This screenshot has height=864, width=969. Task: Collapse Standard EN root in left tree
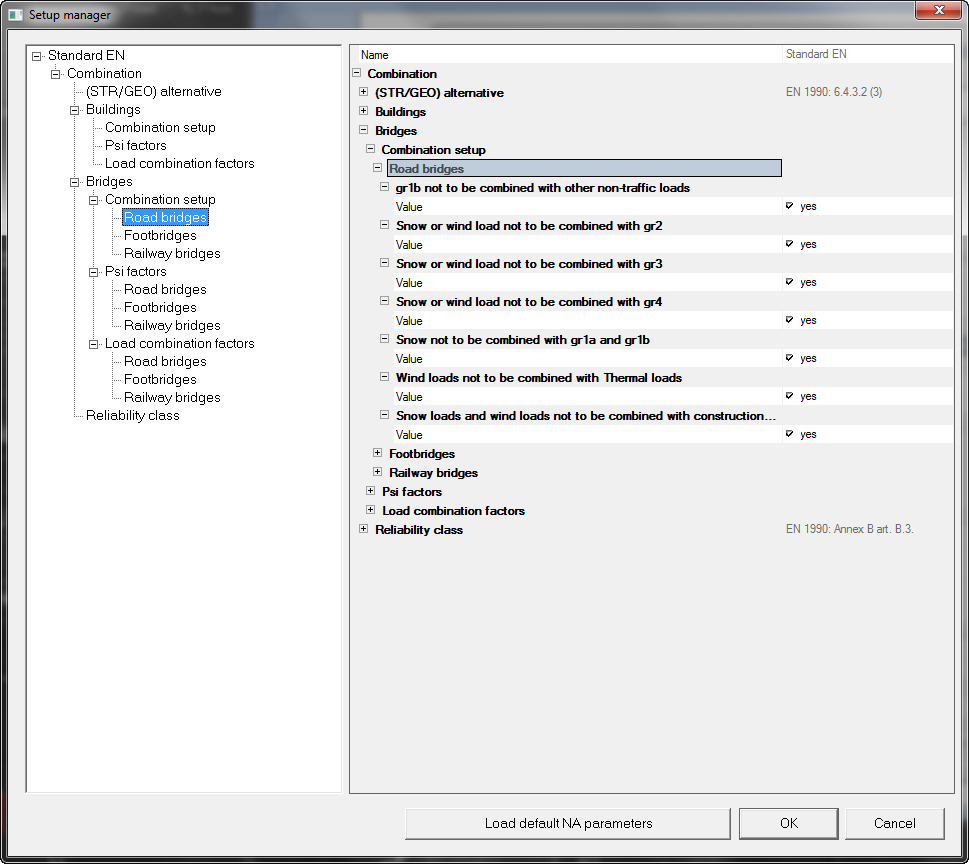pos(36,56)
